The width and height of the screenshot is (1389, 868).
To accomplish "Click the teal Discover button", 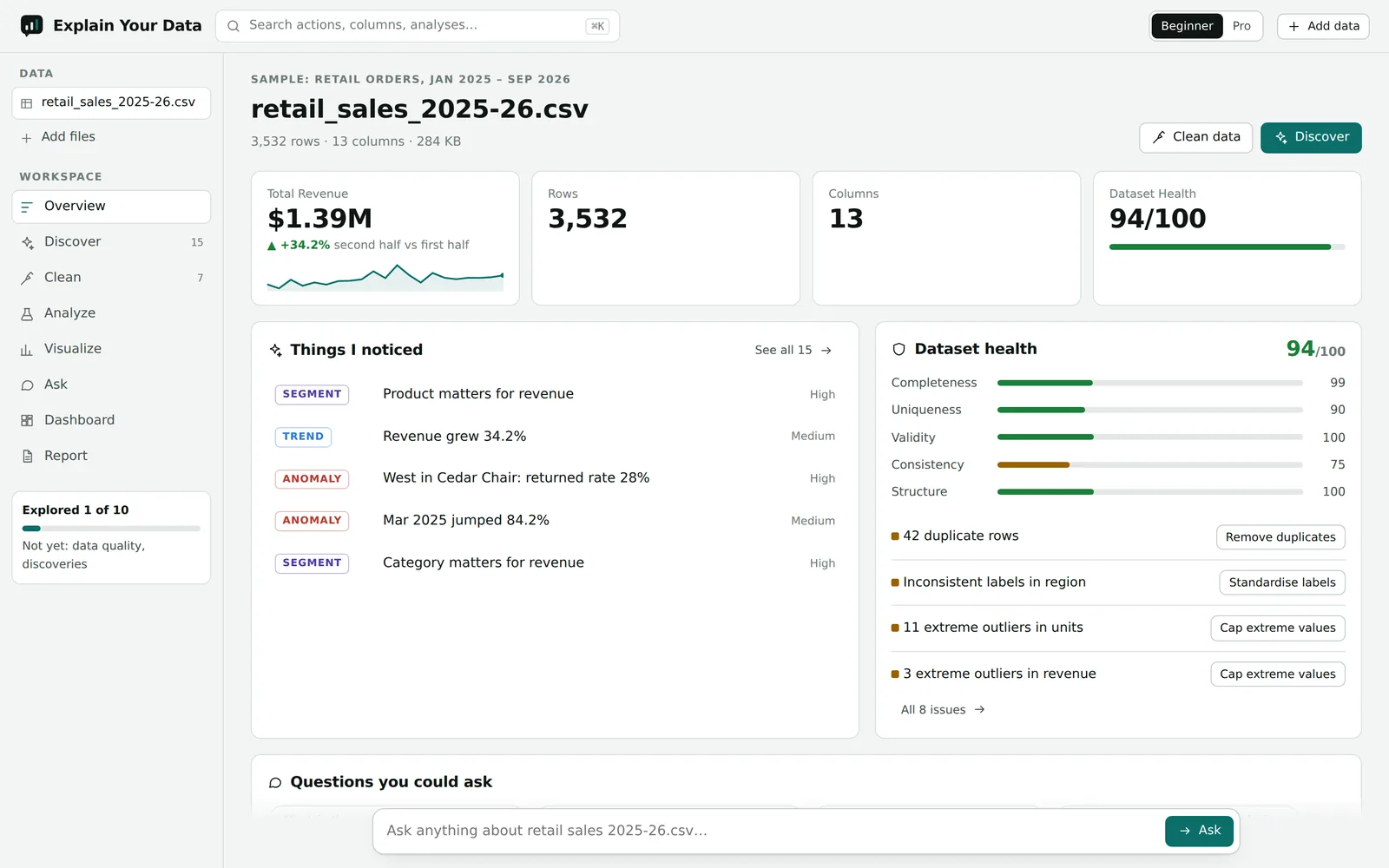I will click(x=1311, y=137).
